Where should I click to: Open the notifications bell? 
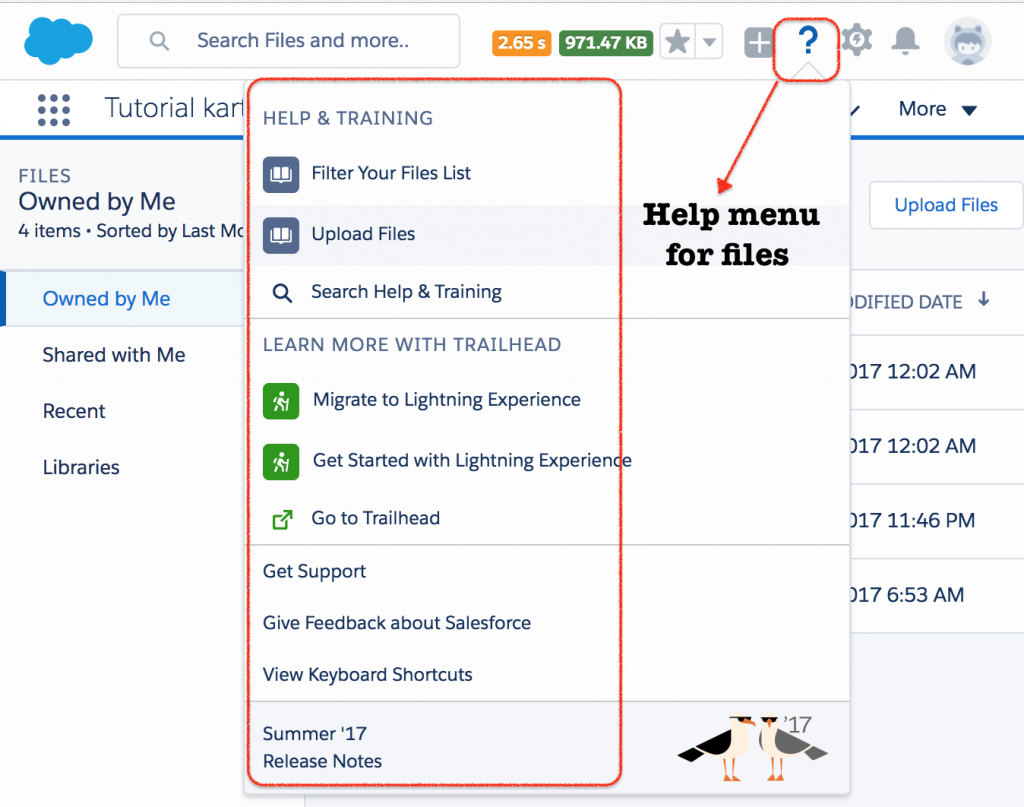(x=906, y=41)
